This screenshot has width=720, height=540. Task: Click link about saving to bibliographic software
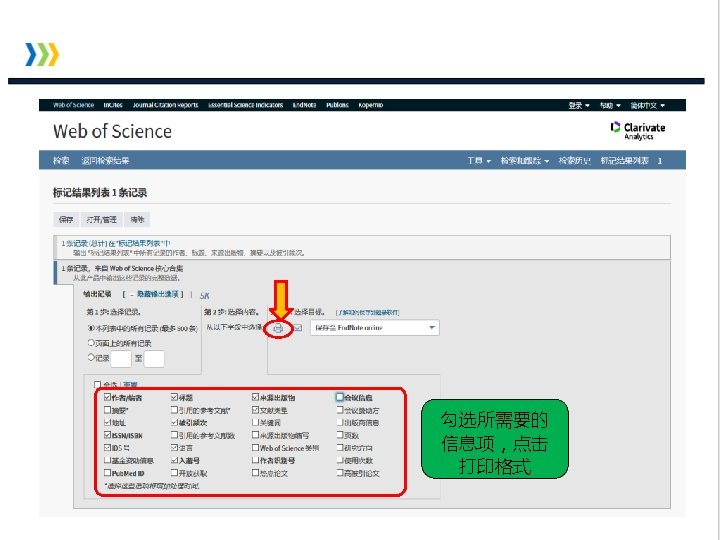point(367,312)
